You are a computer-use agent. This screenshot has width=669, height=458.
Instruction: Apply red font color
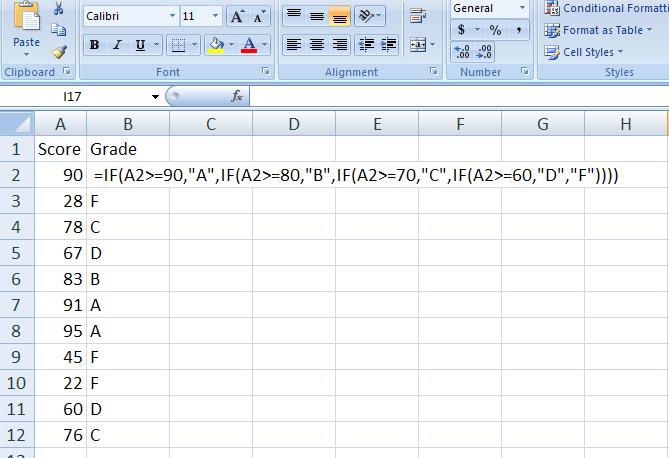(x=249, y=45)
